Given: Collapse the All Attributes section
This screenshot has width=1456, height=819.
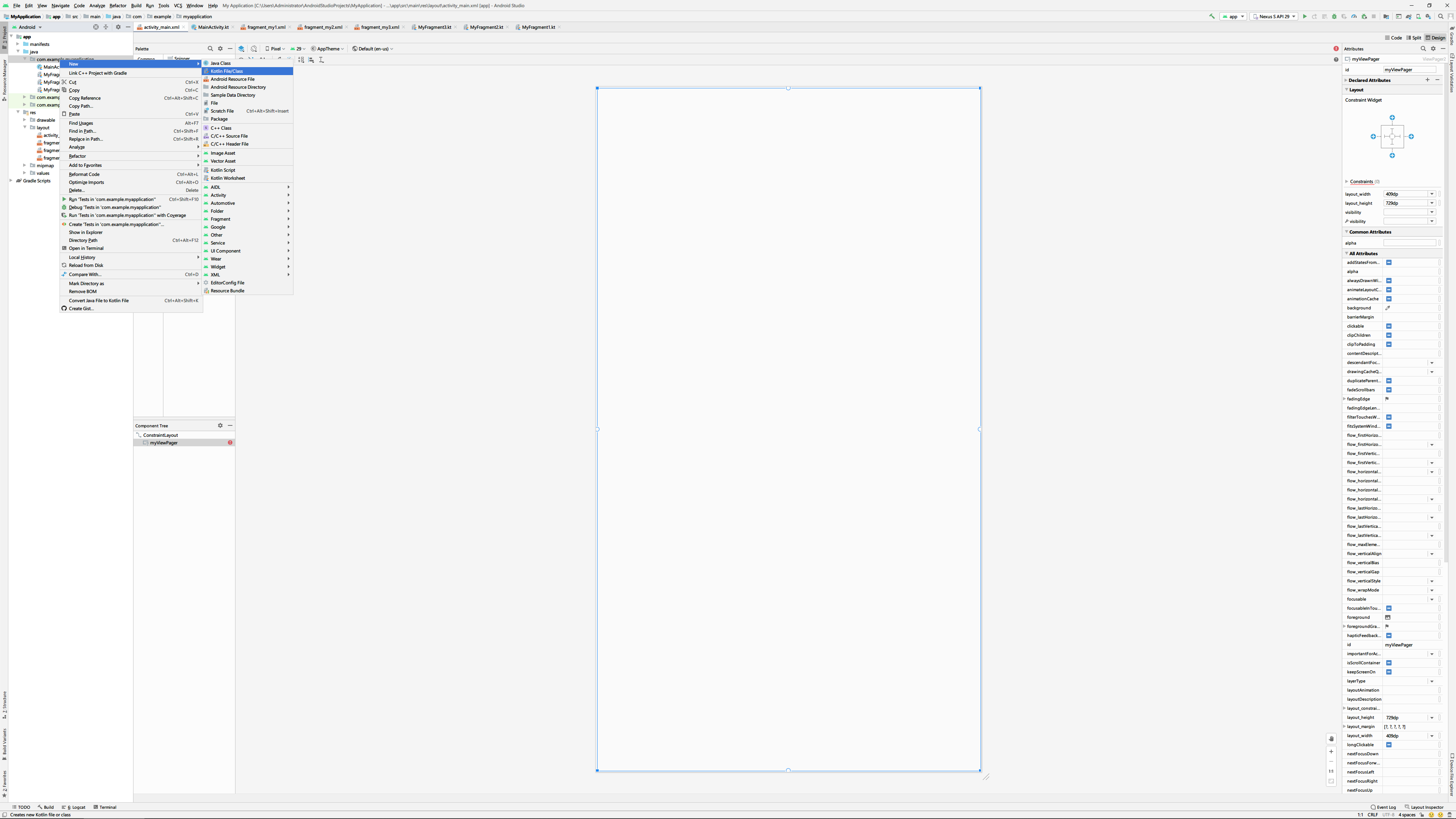Looking at the screenshot, I should (1347, 253).
